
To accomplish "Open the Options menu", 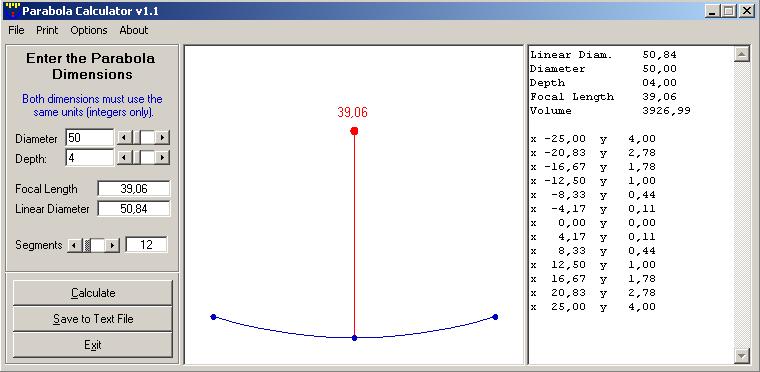I will tap(89, 30).
